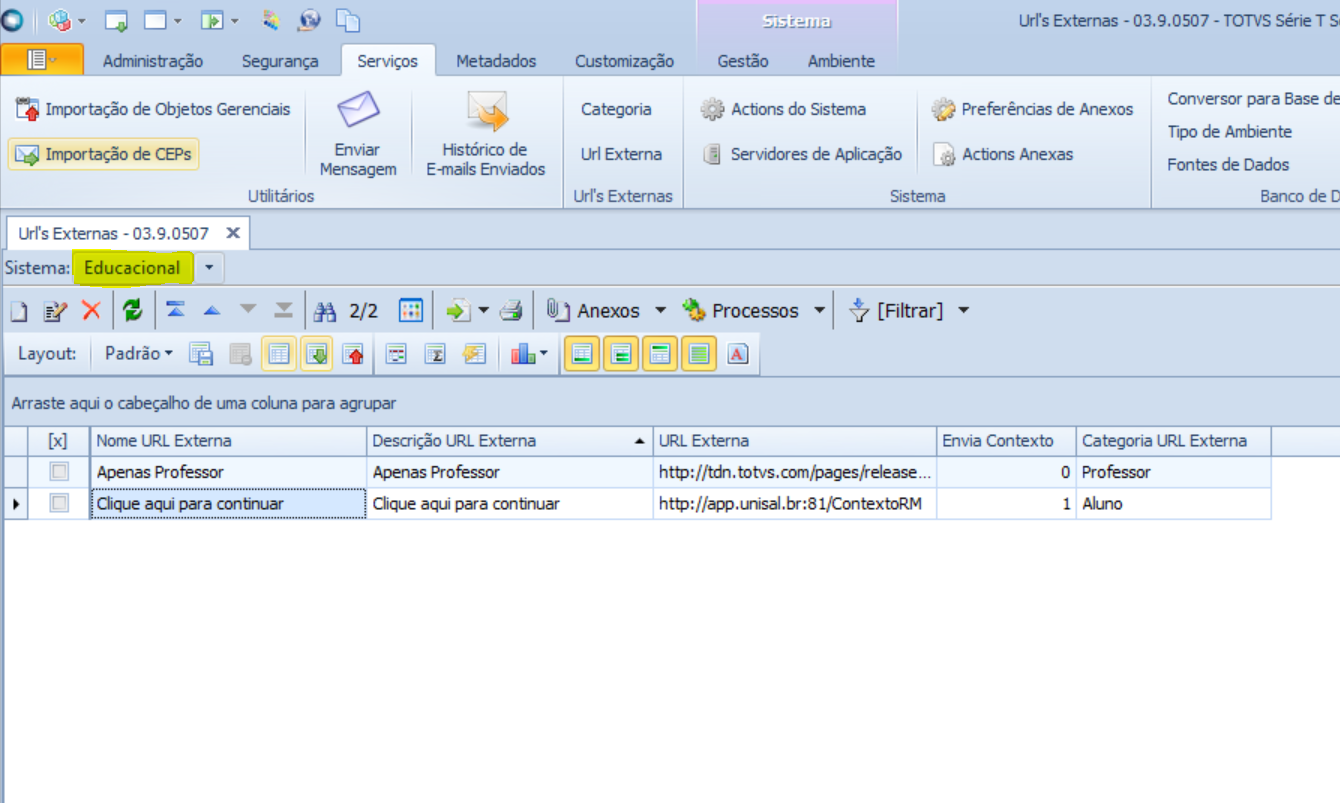Tick checkbox for Clique aqui para continuar row
Viewport: 1340px width, 803px height.
click(x=59, y=504)
